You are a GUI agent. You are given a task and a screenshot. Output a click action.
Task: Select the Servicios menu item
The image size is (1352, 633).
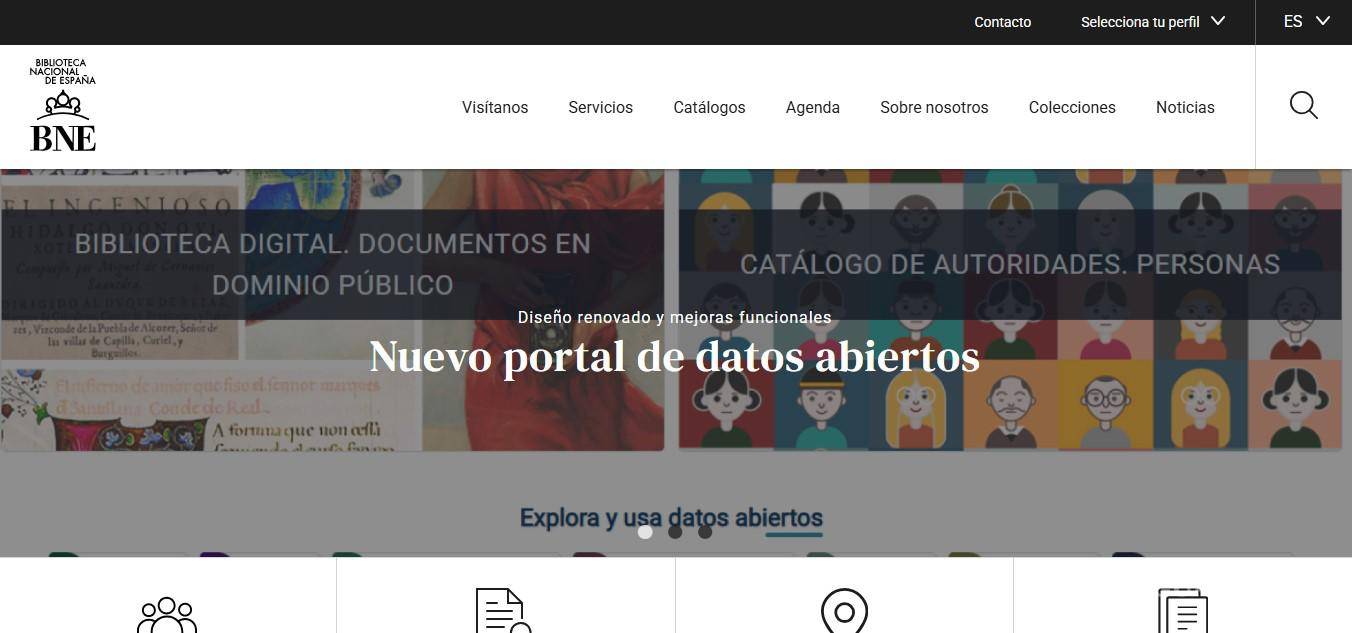[600, 107]
